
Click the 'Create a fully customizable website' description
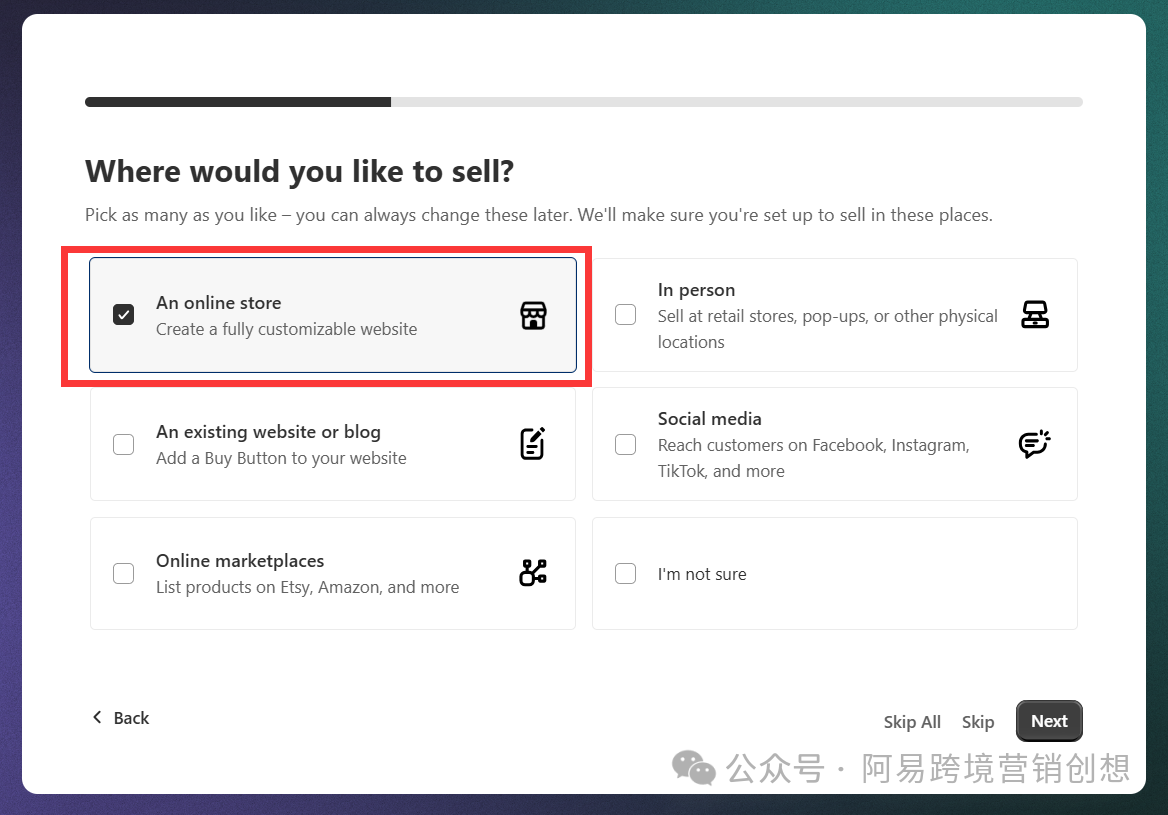286,329
